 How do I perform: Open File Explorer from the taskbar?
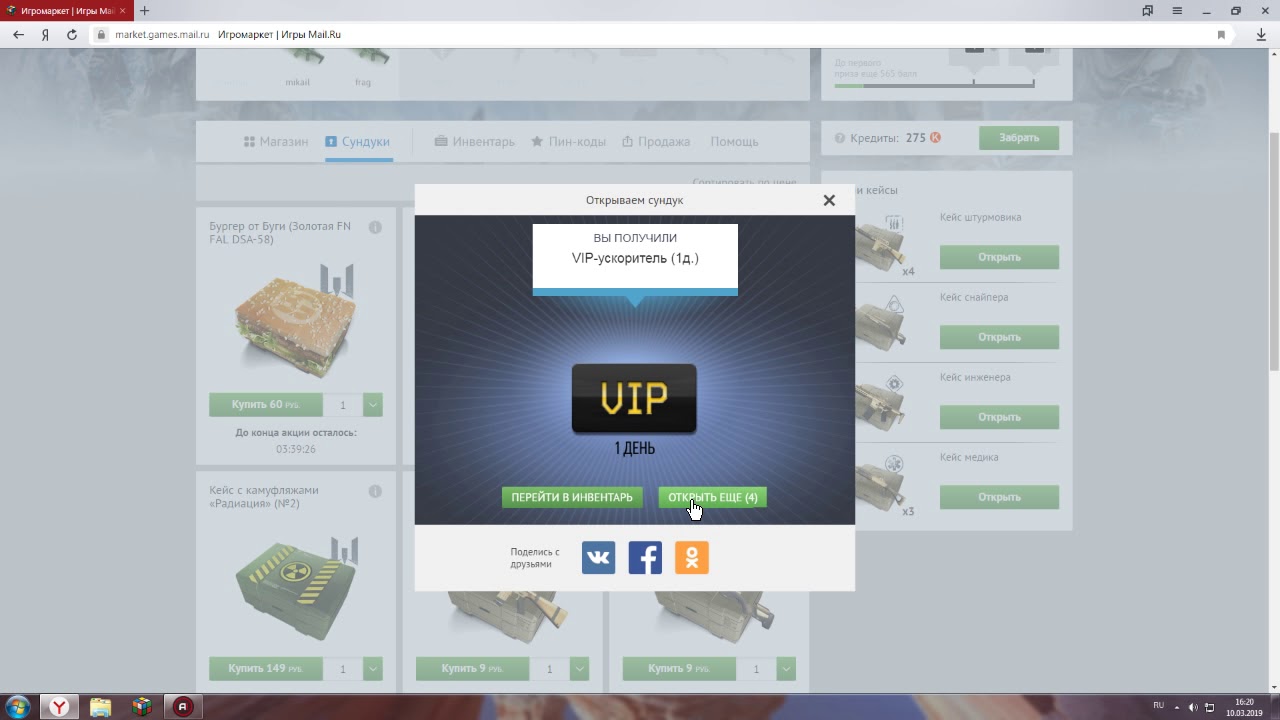pos(101,707)
